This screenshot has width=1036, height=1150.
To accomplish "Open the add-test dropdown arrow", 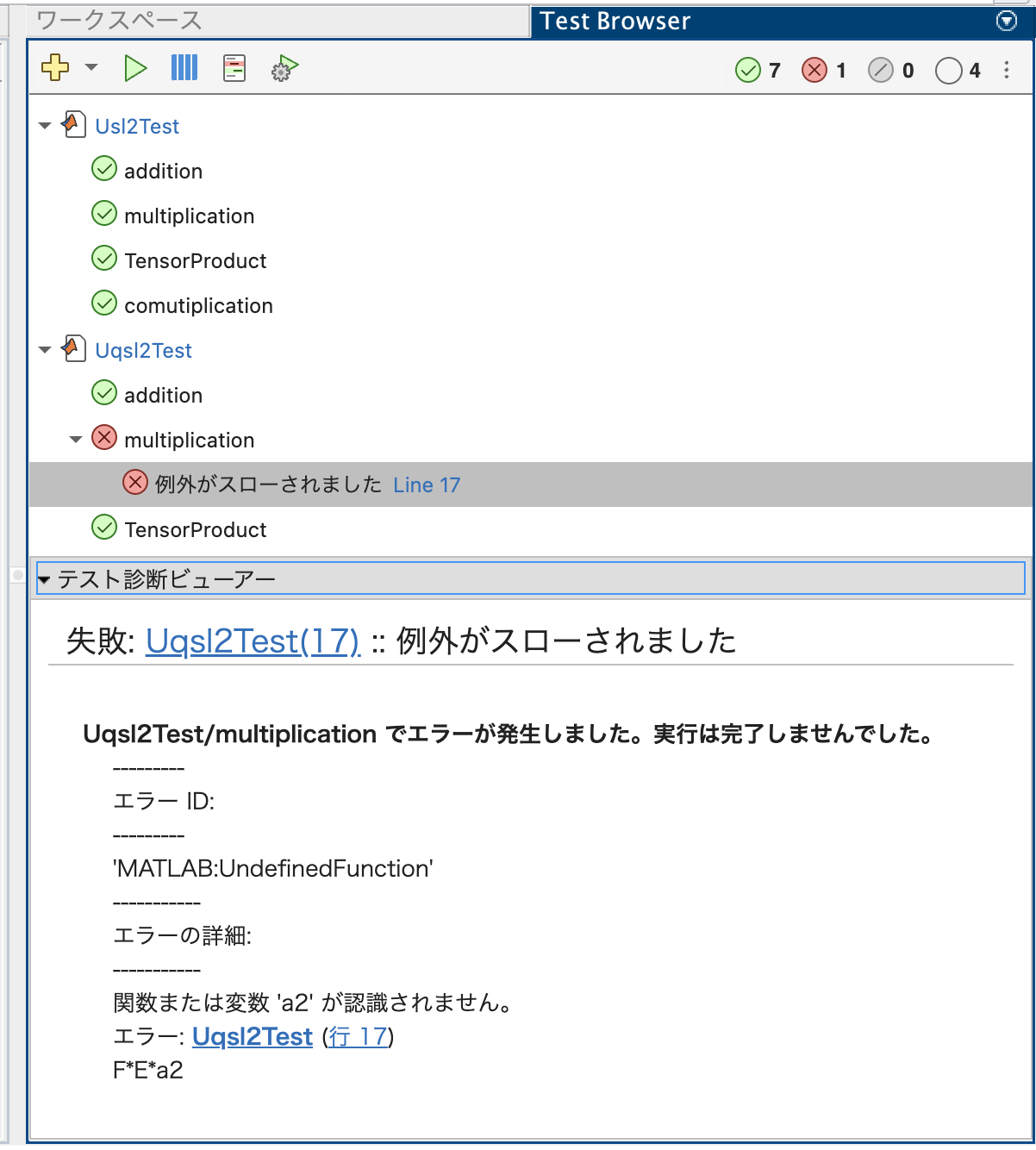I will click(x=90, y=67).
